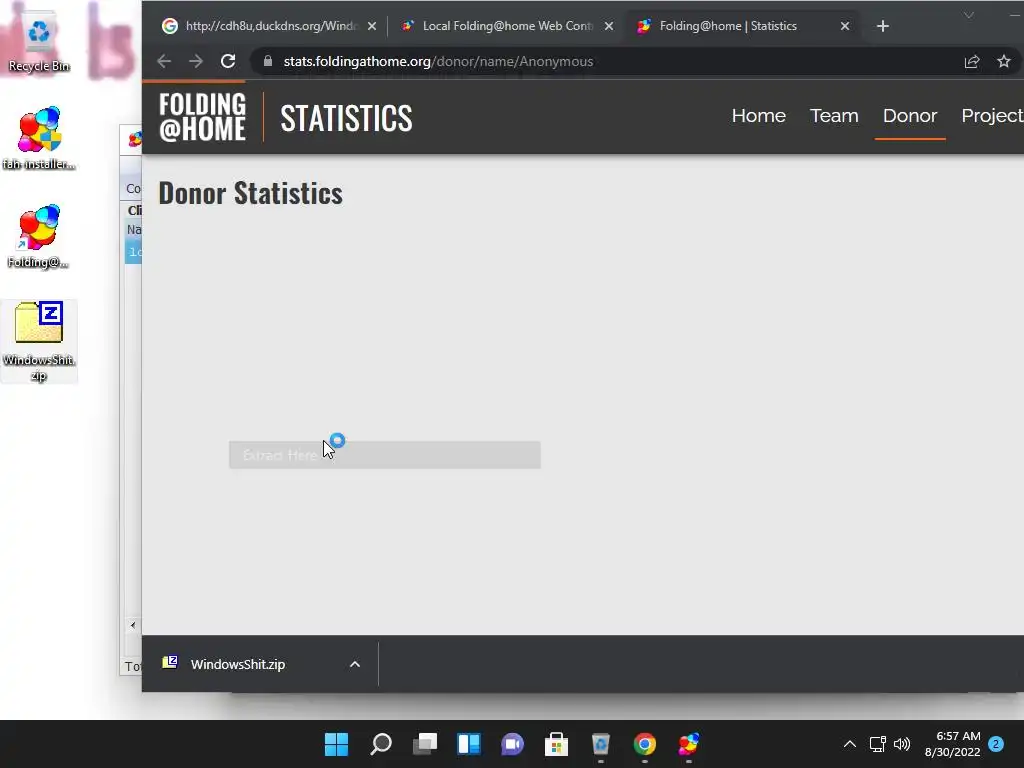Click the Folding@Home logo
The width and height of the screenshot is (1024, 768).
202,117
